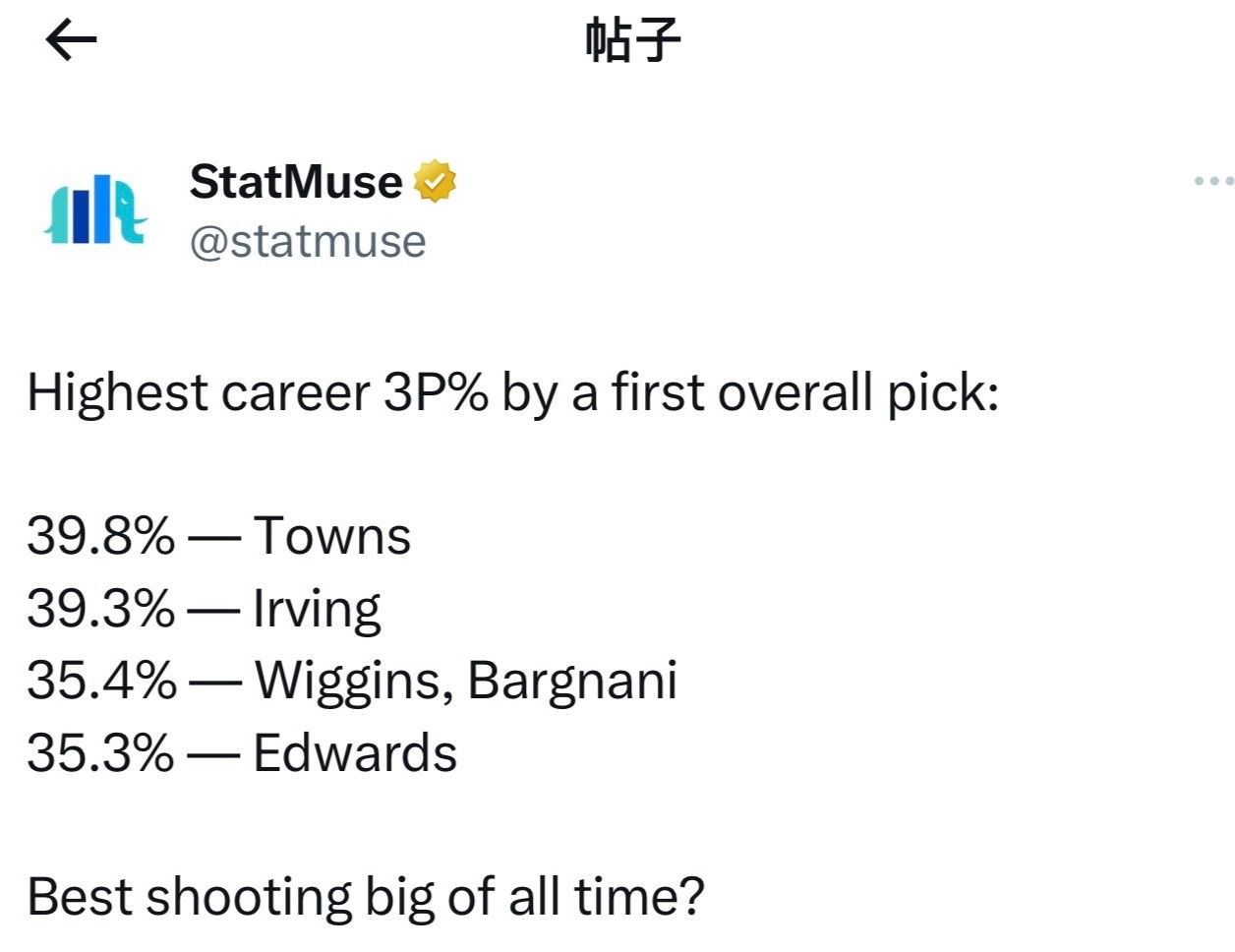Click "Best shooting big of all time?"
The width and height of the screenshot is (1235, 952).
[x=366, y=897]
